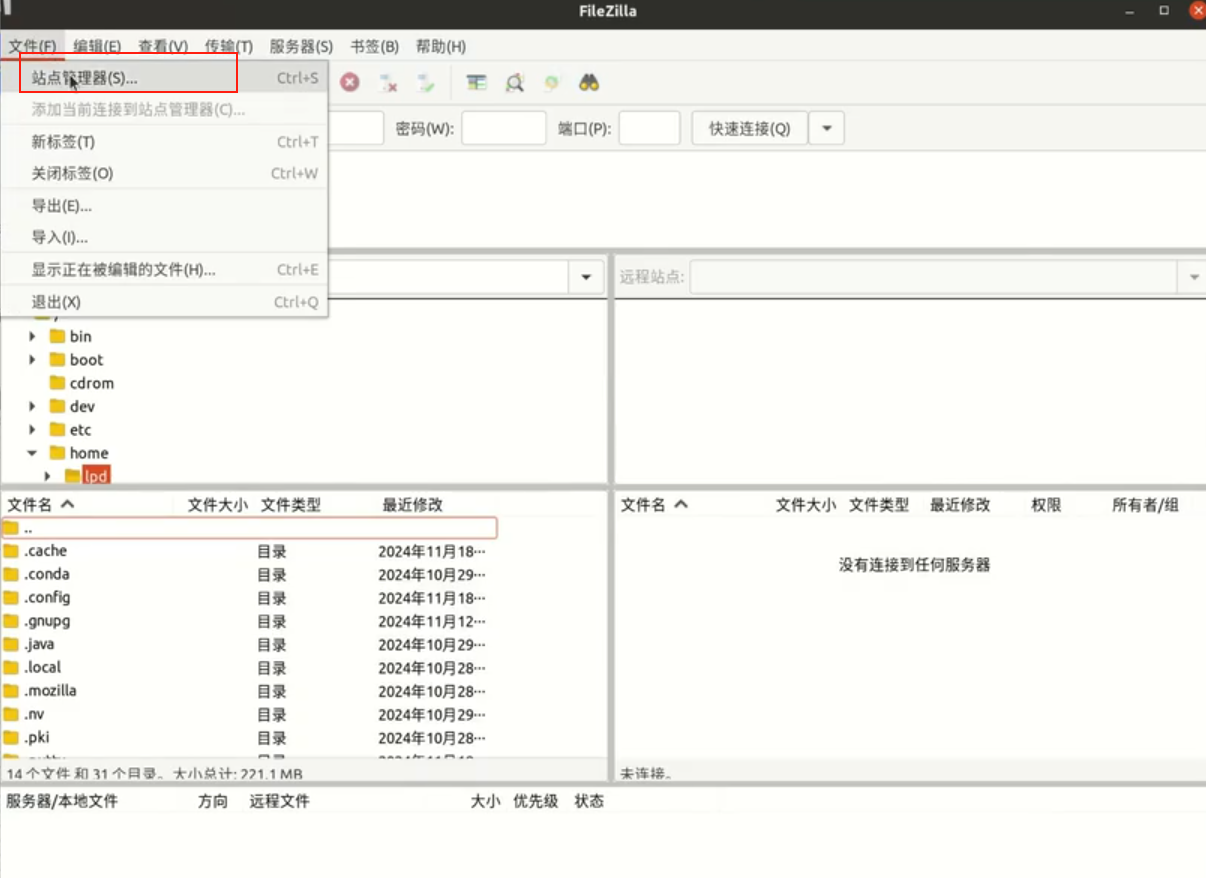Click the folder icon beside .mozilla
1206x878 pixels.
[11, 691]
